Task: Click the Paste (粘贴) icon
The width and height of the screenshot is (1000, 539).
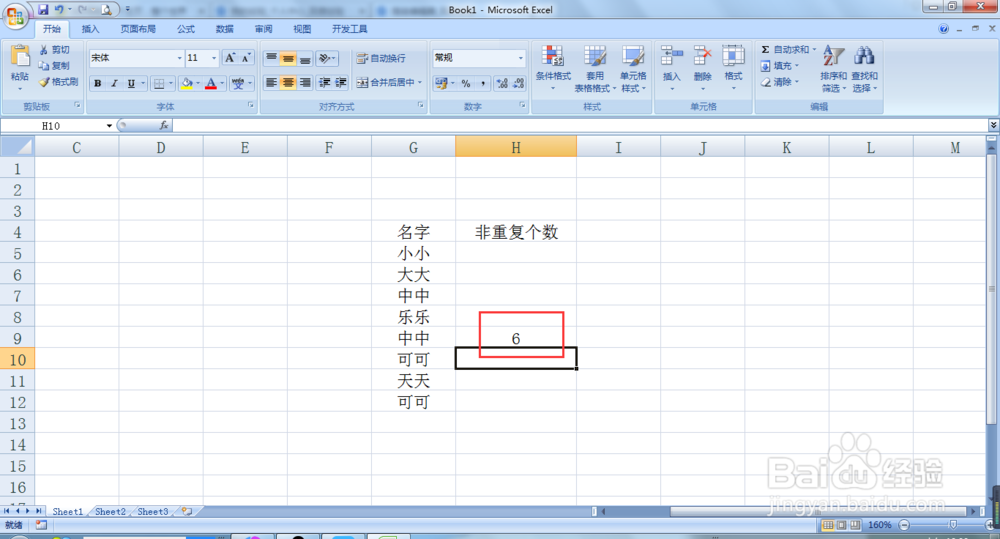Action: (20, 57)
